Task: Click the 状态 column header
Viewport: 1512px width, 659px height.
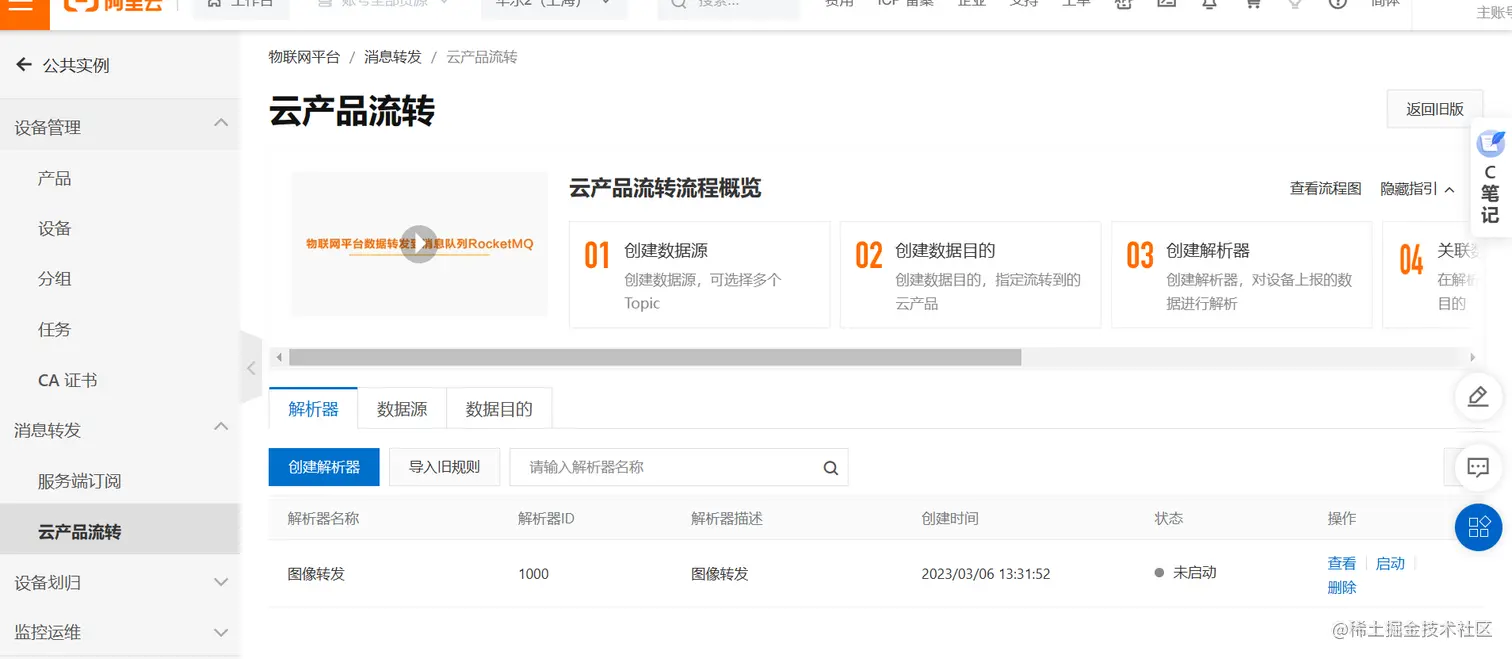Action: click(1169, 519)
